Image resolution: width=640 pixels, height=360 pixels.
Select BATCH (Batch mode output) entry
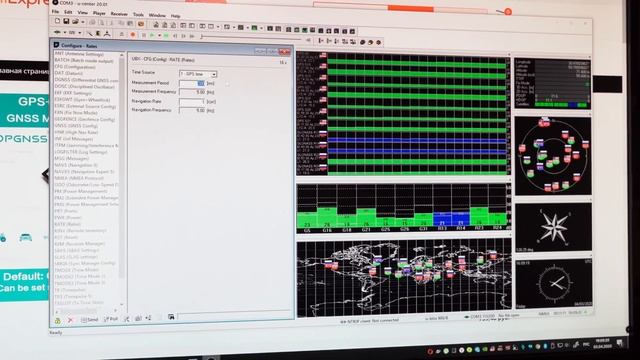tap(84, 60)
